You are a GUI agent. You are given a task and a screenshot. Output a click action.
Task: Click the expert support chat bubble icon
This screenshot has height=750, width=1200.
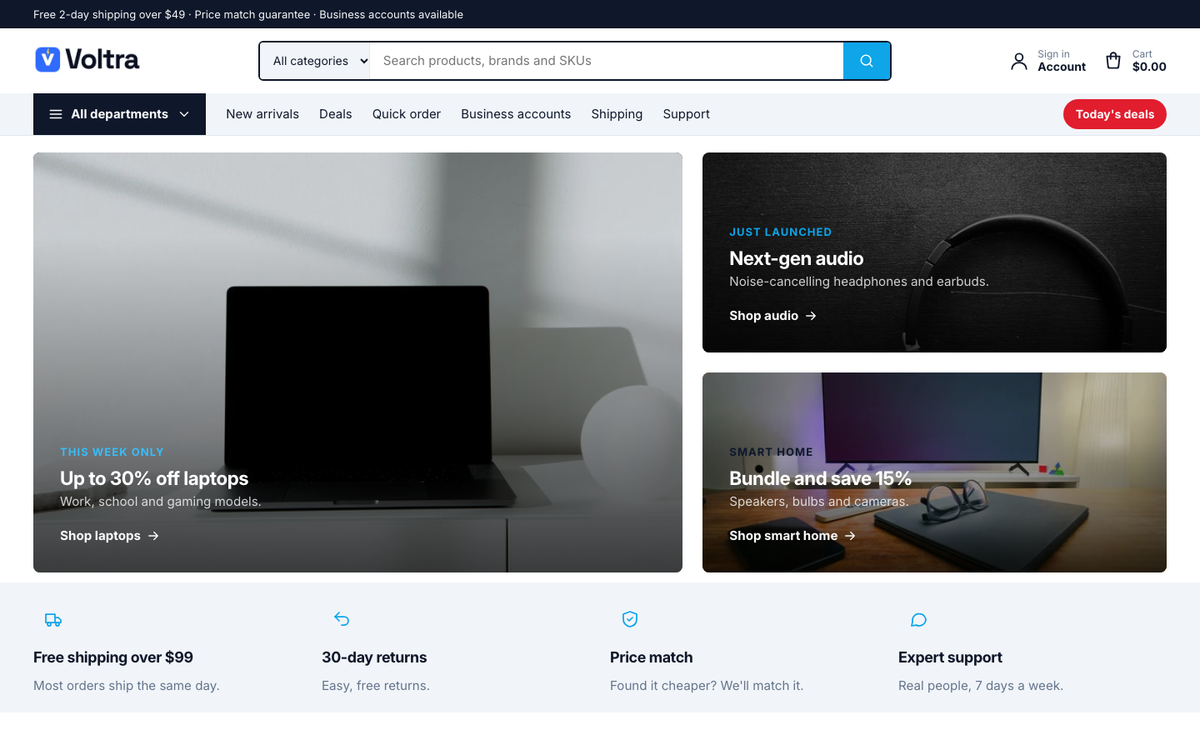tap(918, 620)
